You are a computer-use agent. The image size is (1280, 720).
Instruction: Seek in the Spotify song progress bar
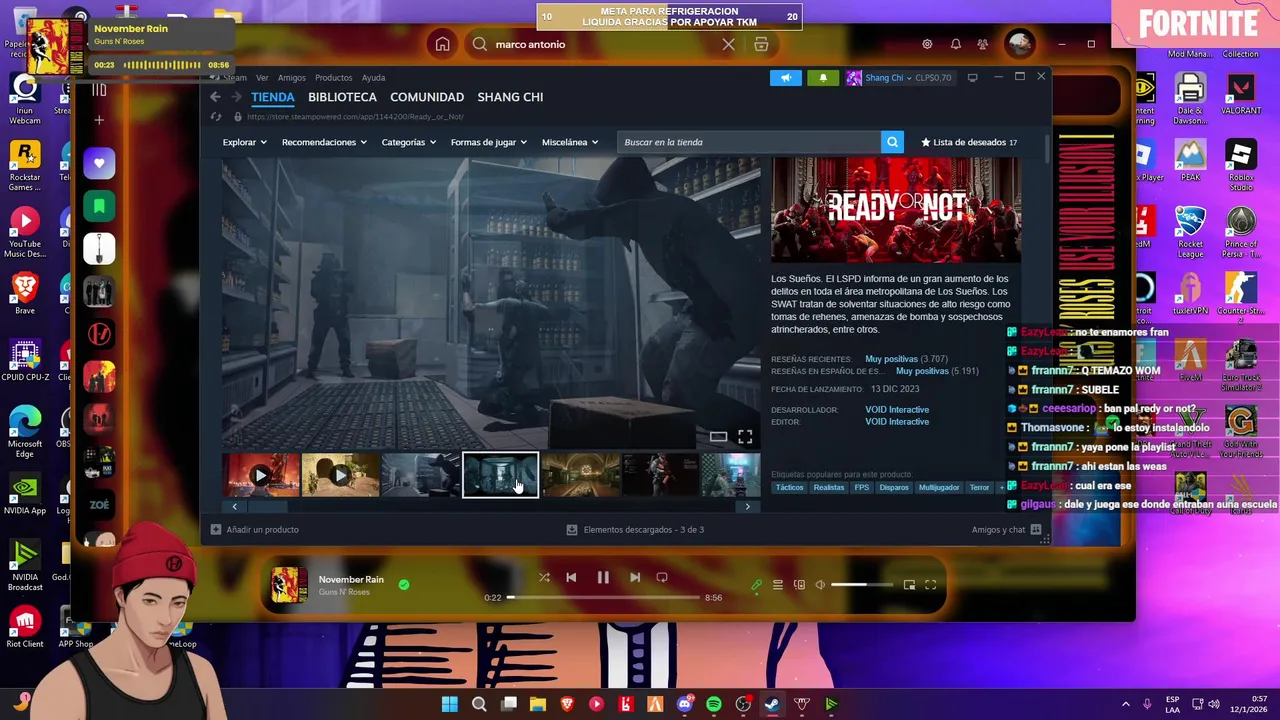pyautogui.click(x=603, y=598)
